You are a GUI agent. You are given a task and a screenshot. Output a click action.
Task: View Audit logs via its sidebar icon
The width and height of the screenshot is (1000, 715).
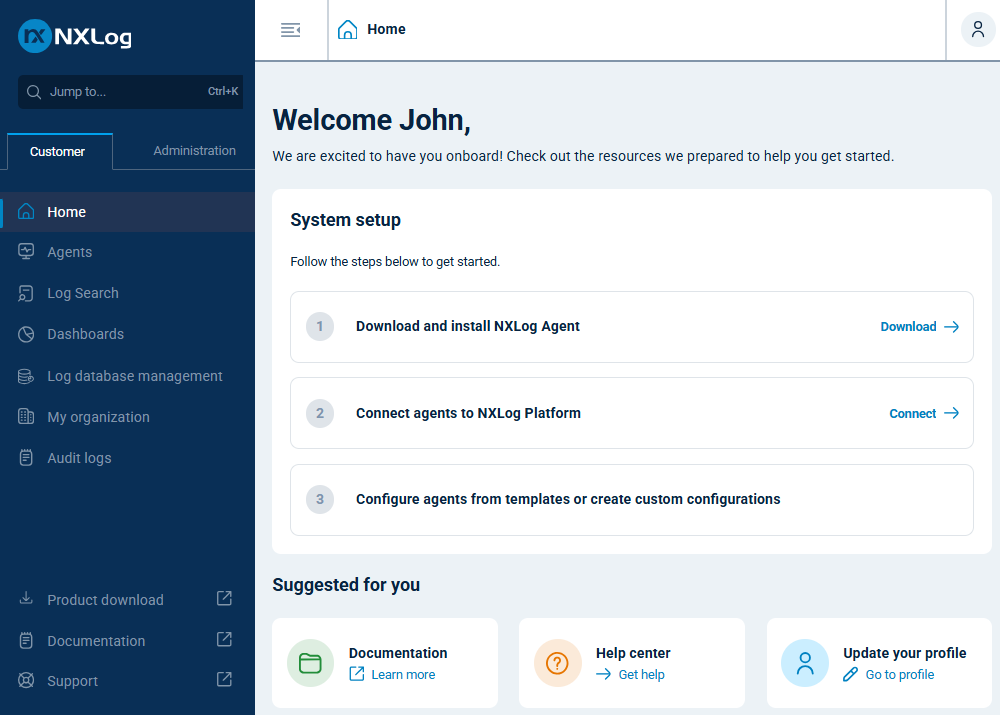[x=26, y=457]
